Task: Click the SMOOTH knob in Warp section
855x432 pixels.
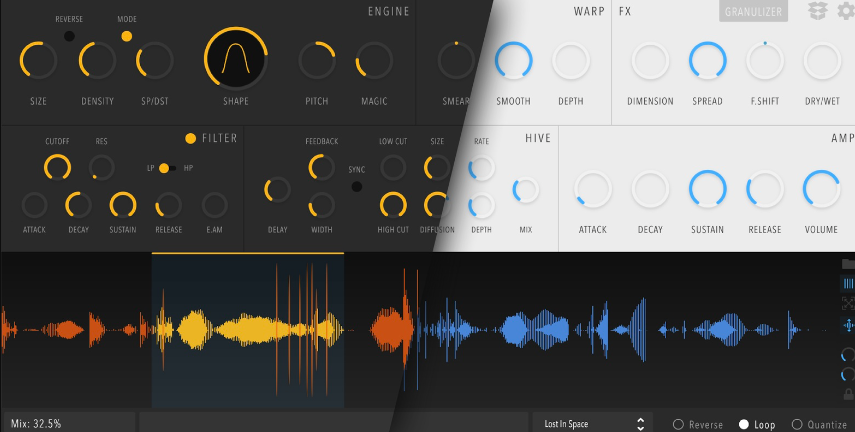Action: click(514, 60)
